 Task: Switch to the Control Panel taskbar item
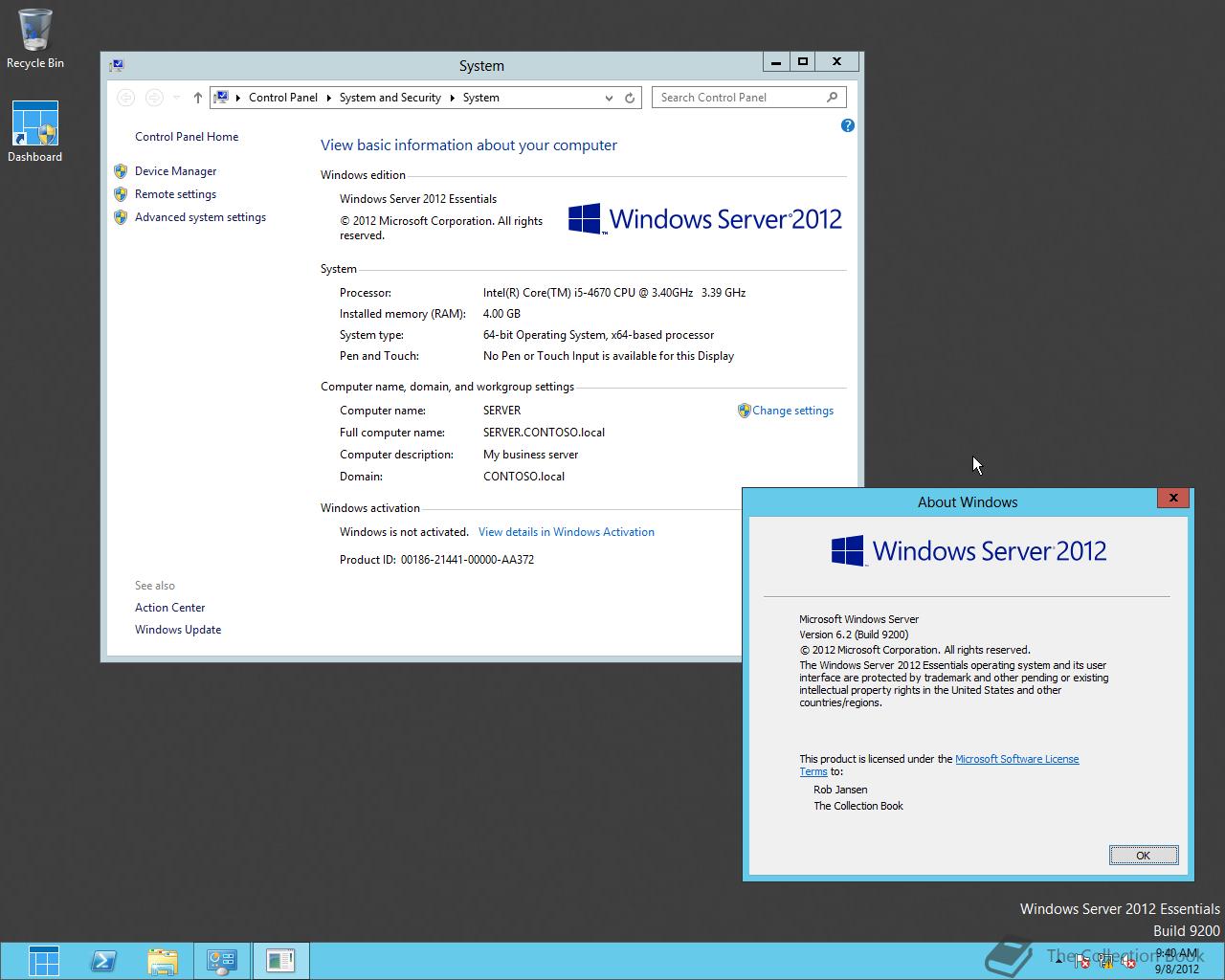(222, 961)
